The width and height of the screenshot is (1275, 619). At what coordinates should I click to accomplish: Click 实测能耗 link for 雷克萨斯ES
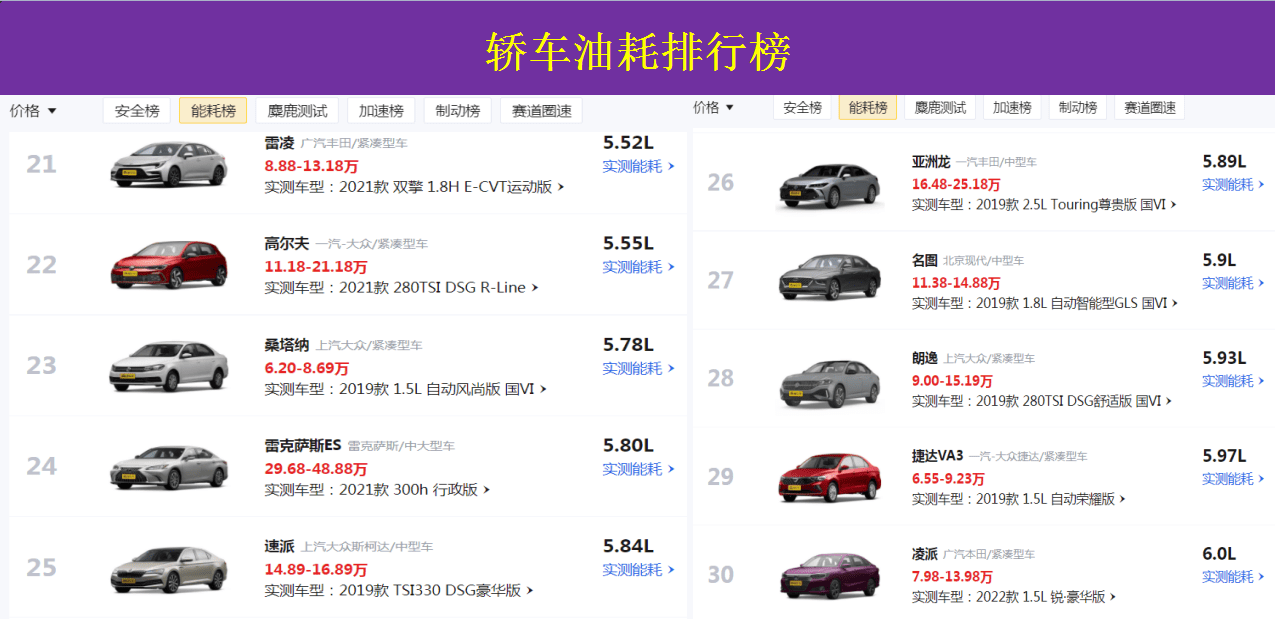(638, 469)
